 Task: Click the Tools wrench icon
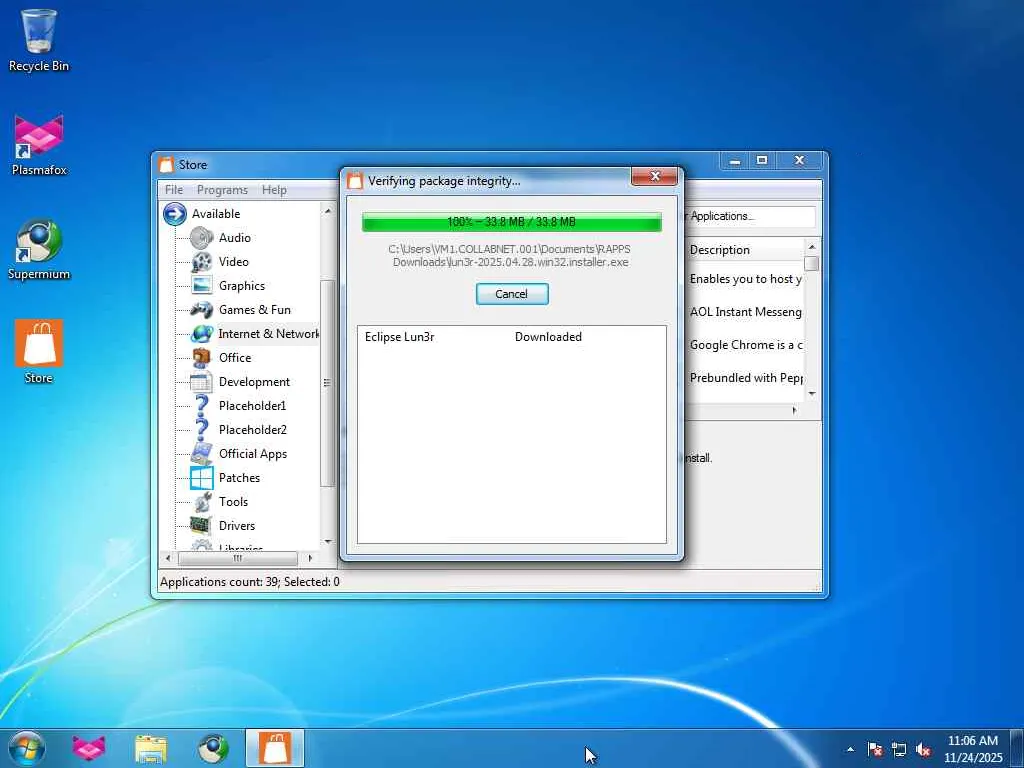pos(202,502)
